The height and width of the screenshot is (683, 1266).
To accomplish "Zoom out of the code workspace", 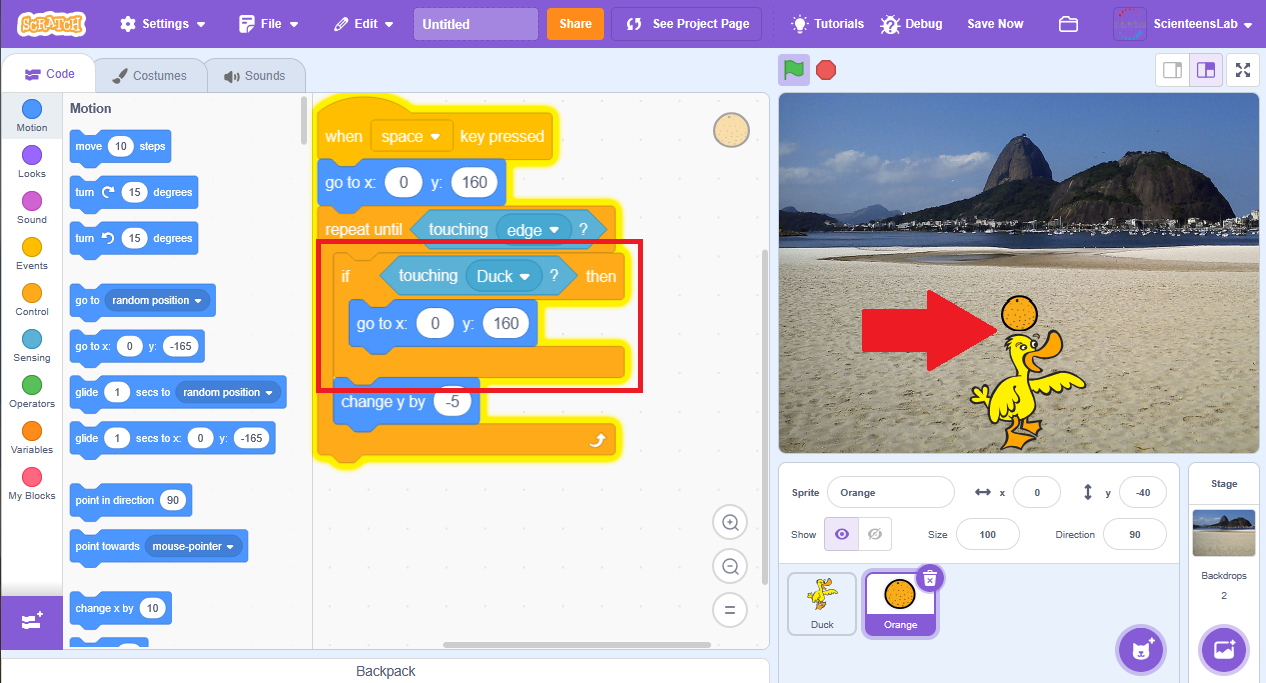I will [730, 566].
